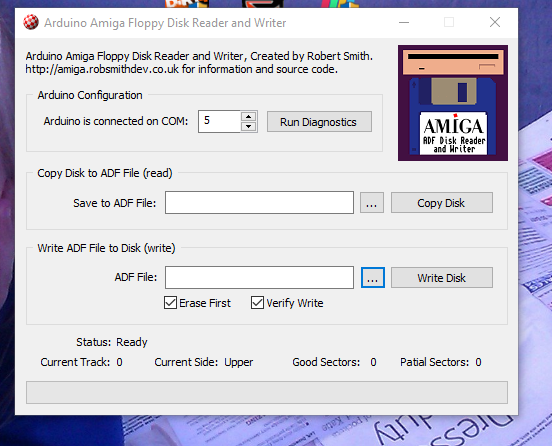Click Write Disk button
The image size is (552, 446).
pos(441,278)
